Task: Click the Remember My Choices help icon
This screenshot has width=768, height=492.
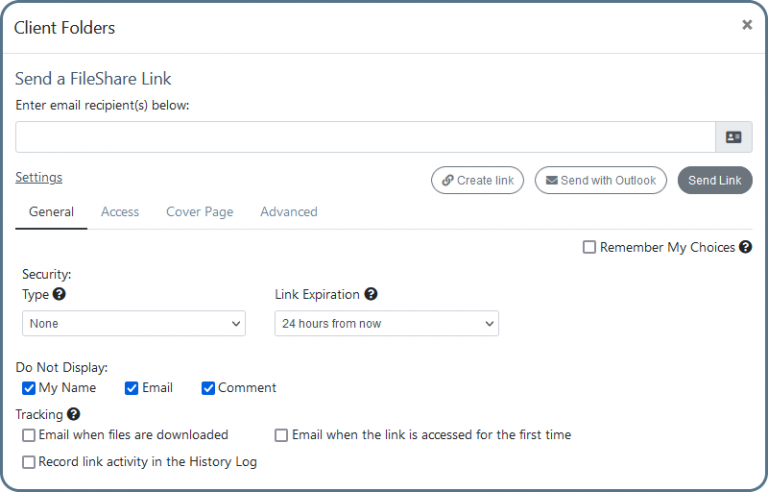Action: [745, 247]
